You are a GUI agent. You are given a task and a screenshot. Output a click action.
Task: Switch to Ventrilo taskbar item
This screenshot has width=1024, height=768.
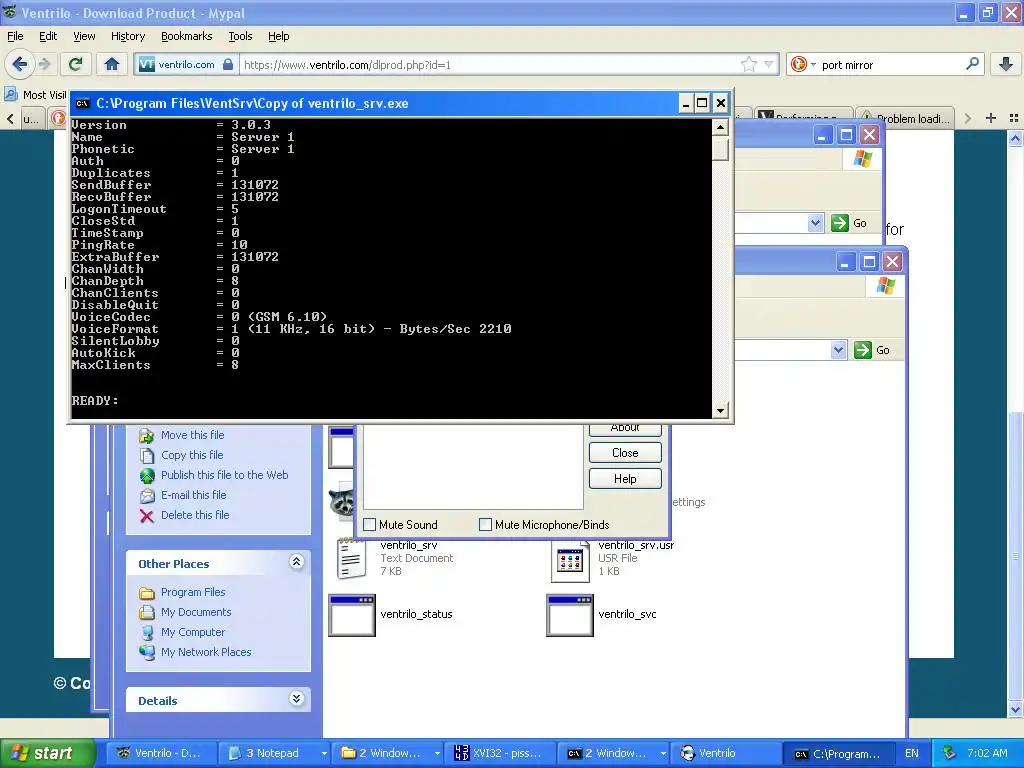pyautogui.click(x=725, y=754)
